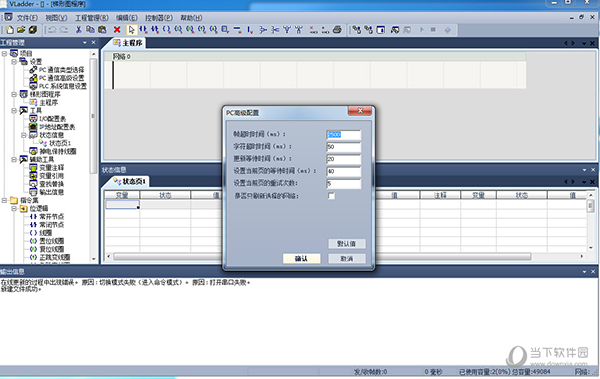Click the undo arrow in toolbar
This screenshot has height=379, width=600.
(x=52, y=30)
